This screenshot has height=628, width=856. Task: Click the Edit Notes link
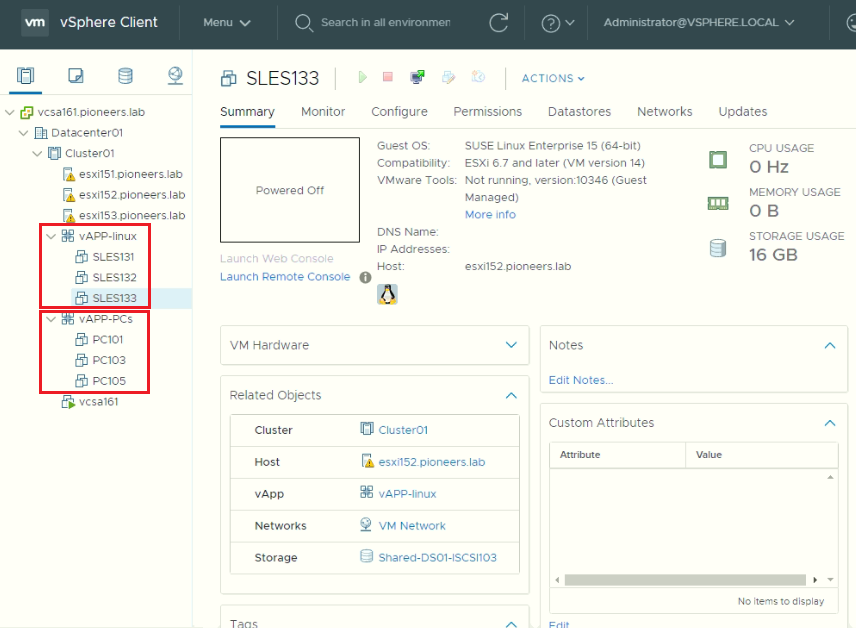[581, 380]
